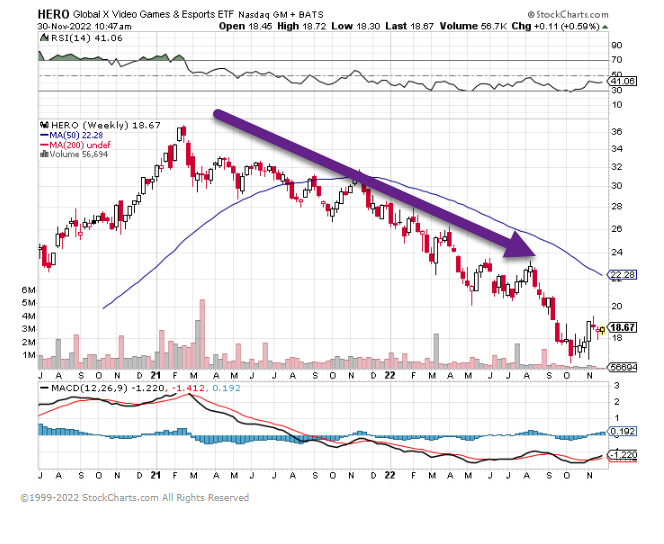Click the MACD(12,26,9) -1.220 legend
The height and width of the screenshot is (544, 664).
coord(103,388)
